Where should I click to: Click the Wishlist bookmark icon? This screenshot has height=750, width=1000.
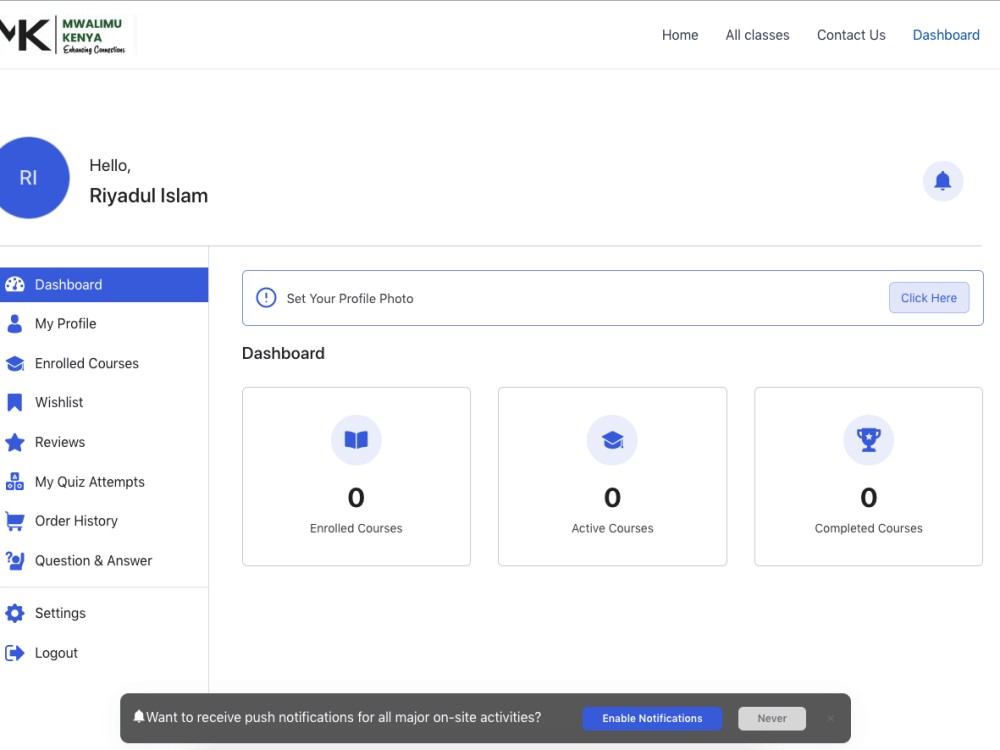pyautogui.click(x=15, y=402)
